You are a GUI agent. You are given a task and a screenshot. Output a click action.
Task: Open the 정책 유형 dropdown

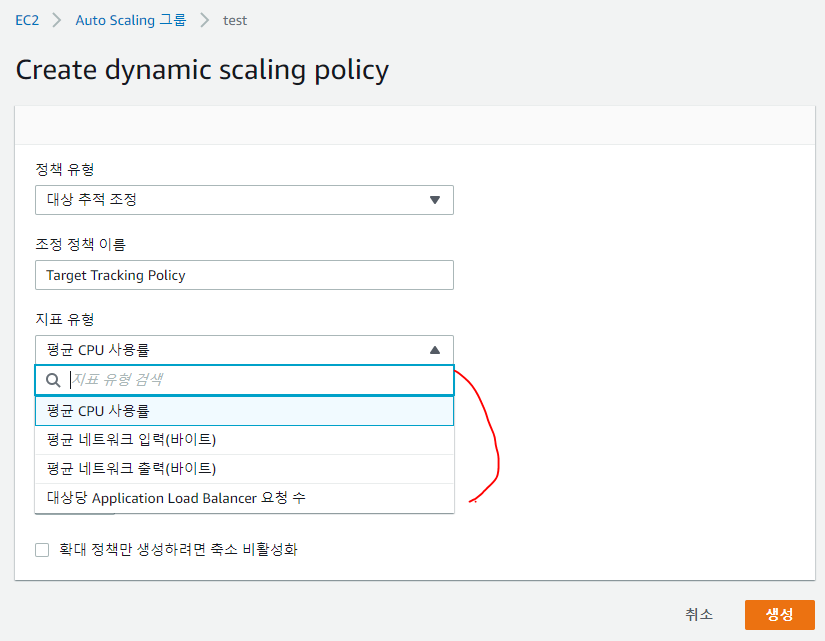[244, 200]
